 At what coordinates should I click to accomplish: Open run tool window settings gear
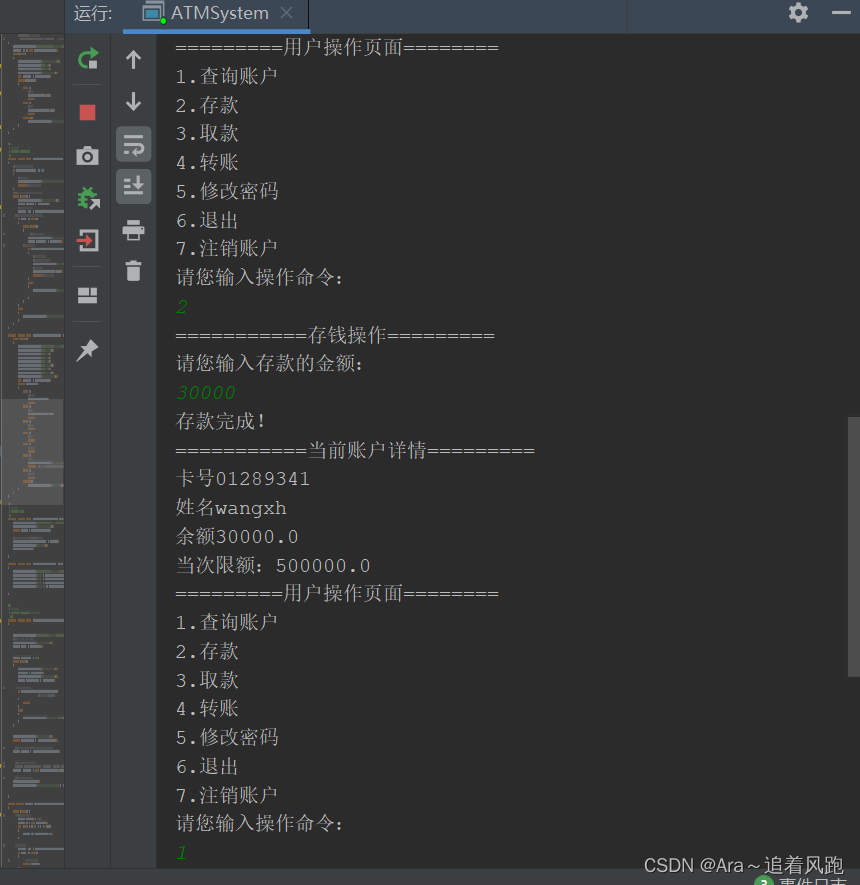tap(798, 12)
